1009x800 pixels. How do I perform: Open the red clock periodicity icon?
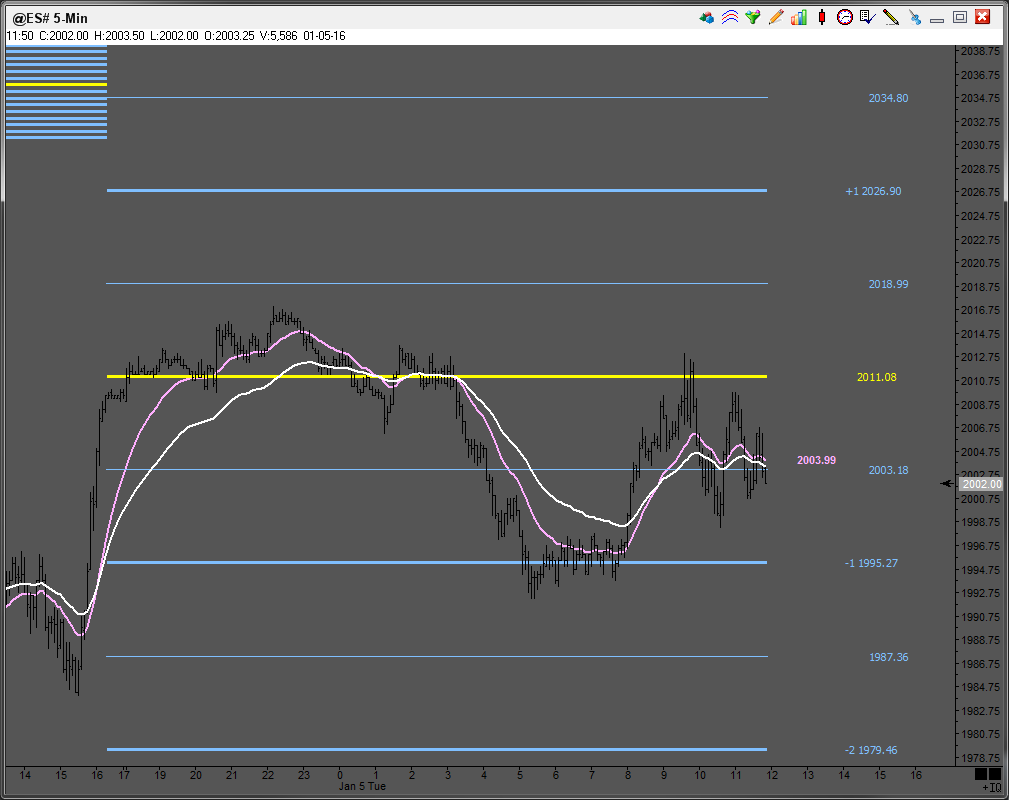(845, 17)
